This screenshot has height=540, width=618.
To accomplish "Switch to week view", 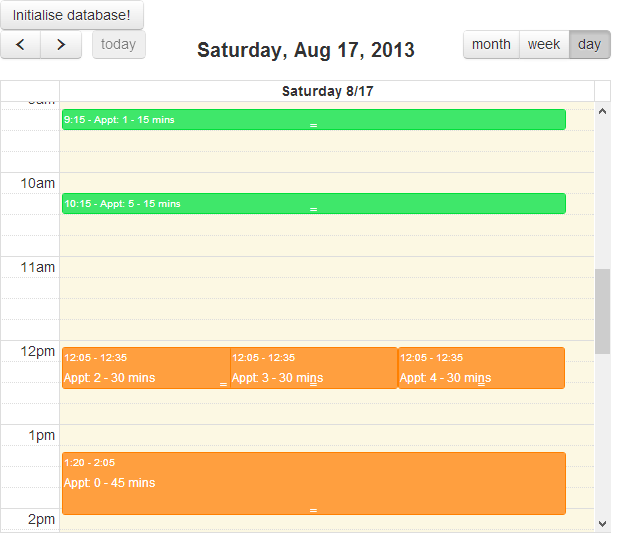I will (544, 45).
